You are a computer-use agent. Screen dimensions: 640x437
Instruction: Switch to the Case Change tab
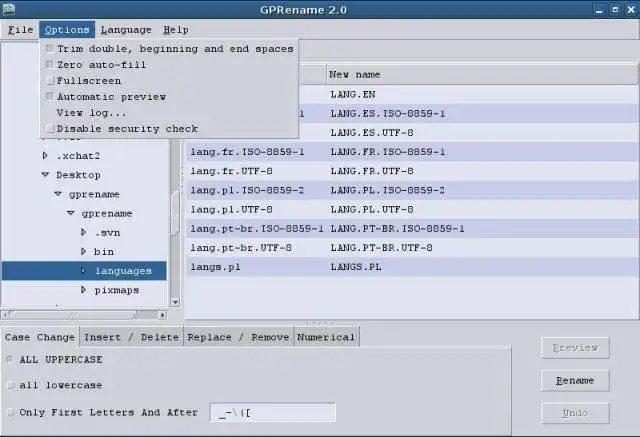(x=40, y=337)
